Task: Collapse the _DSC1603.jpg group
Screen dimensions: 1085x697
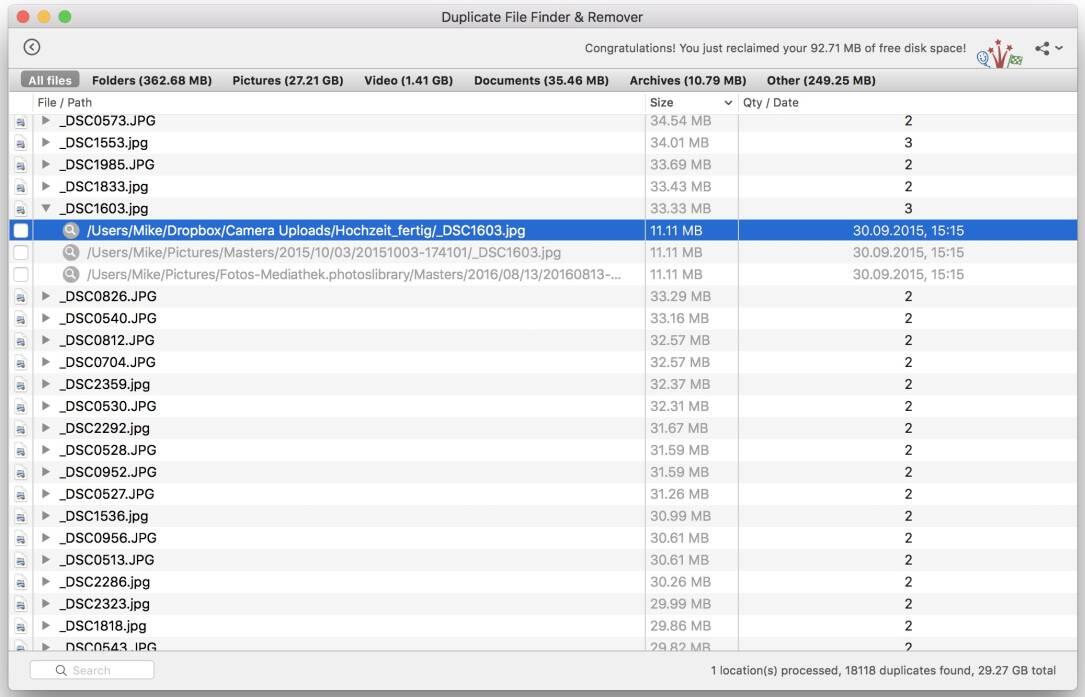Action: tap(46, 209)
